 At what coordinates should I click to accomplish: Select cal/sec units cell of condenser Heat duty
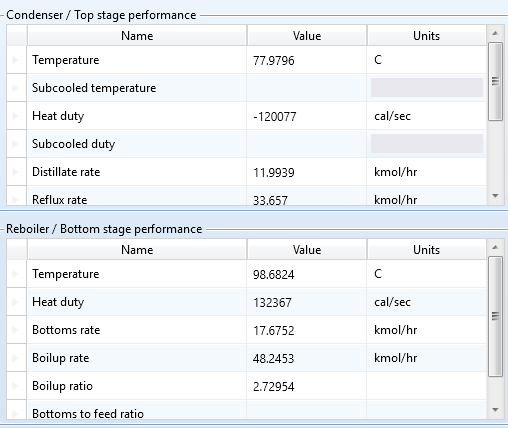pyautogui.click(x=426, y=116)
